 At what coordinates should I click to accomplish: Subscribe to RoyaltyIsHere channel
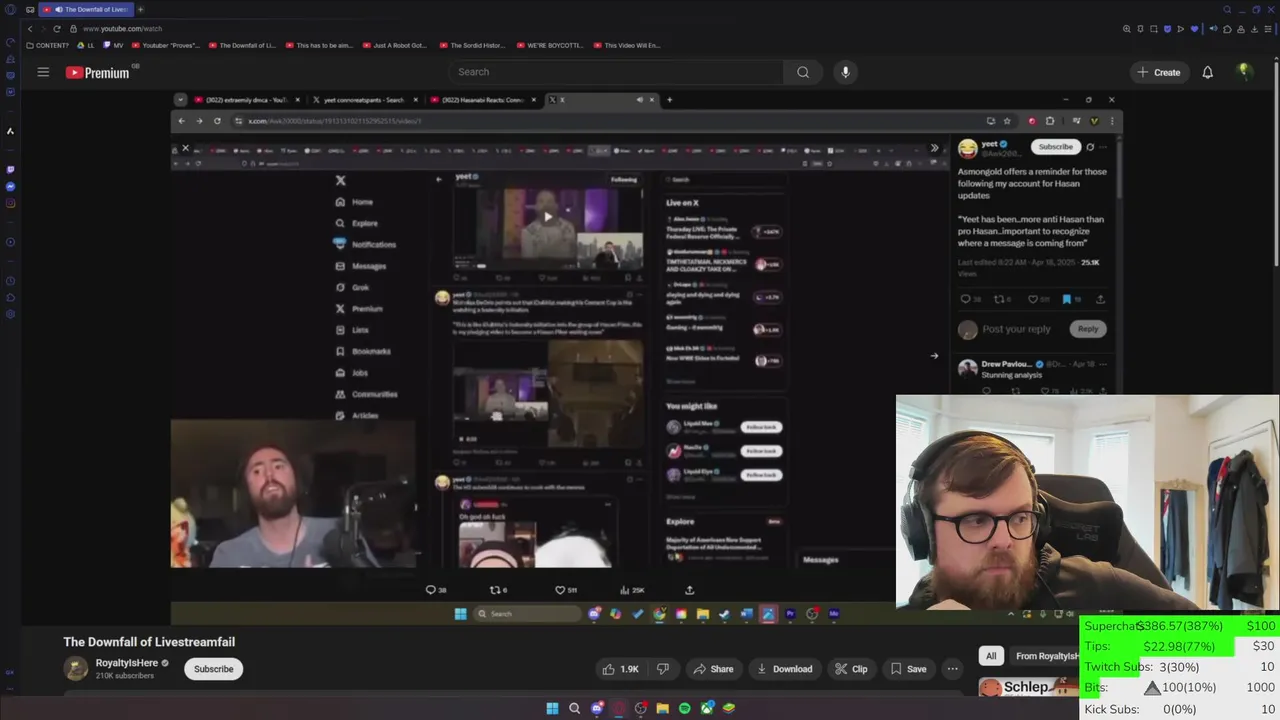tap(213, 669)
